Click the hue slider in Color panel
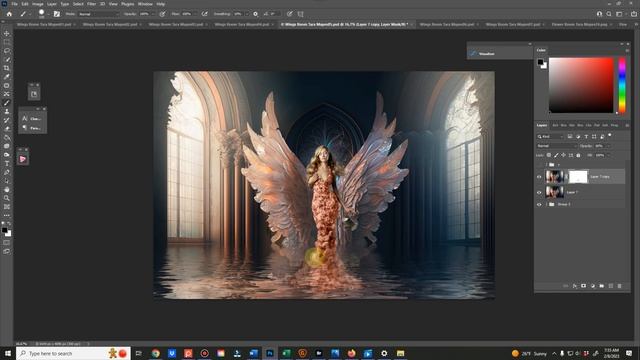 pyautogui.click(x=622, y=85)
